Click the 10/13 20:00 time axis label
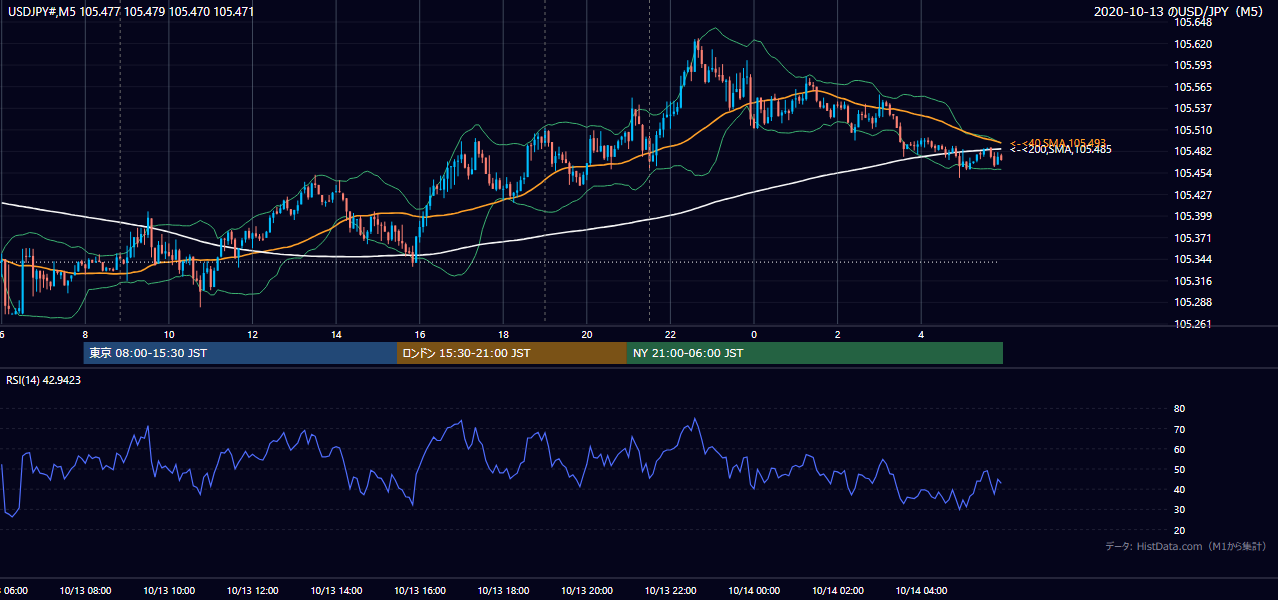 pos(587,591)
